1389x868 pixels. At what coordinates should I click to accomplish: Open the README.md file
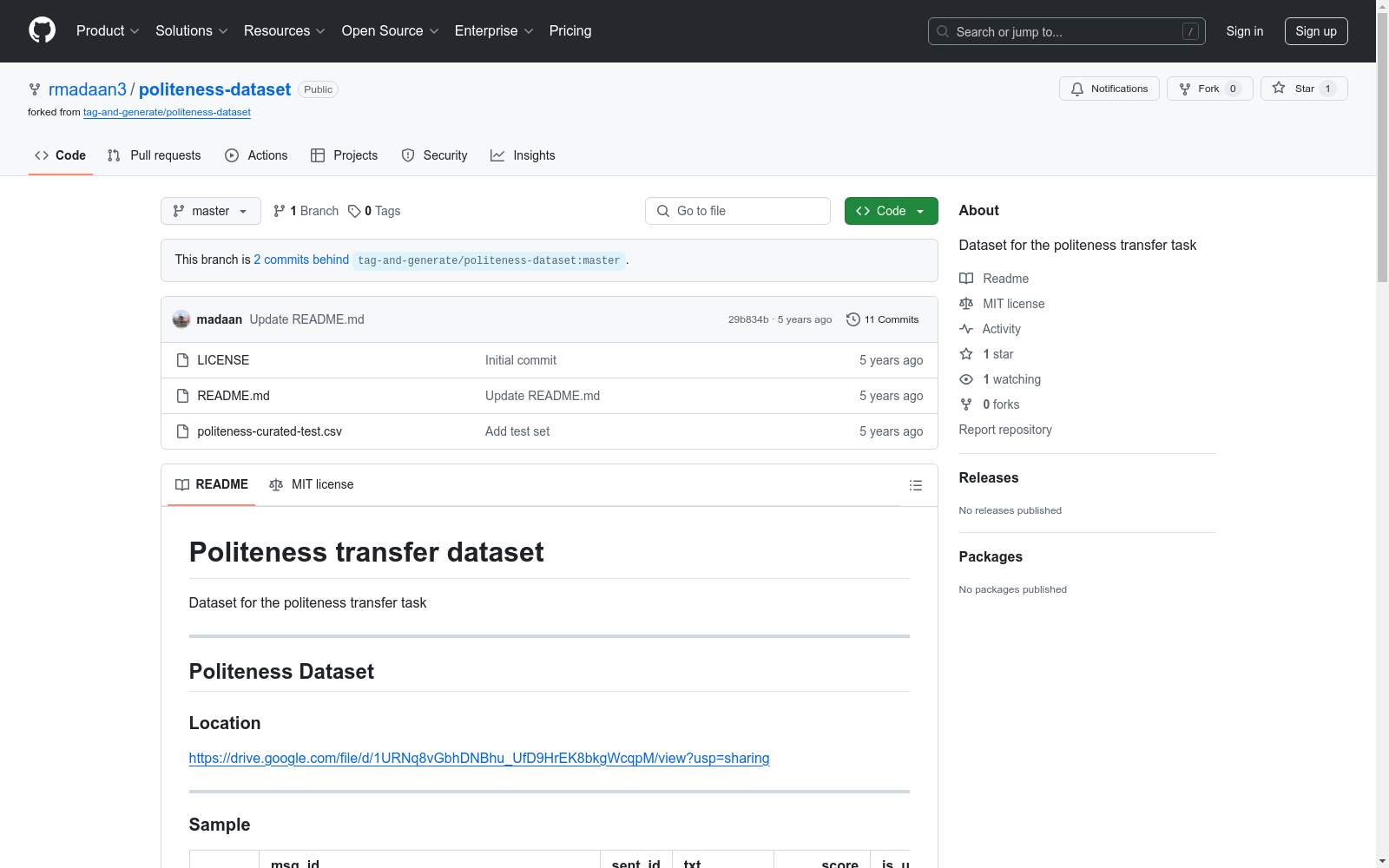pos(234,396)
